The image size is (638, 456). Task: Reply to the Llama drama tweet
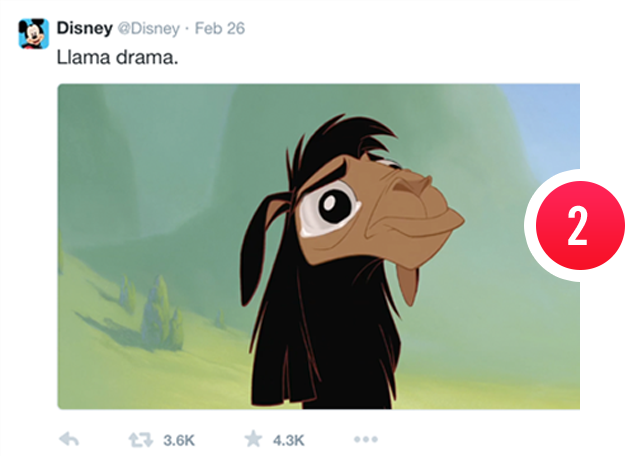(69, 439)
